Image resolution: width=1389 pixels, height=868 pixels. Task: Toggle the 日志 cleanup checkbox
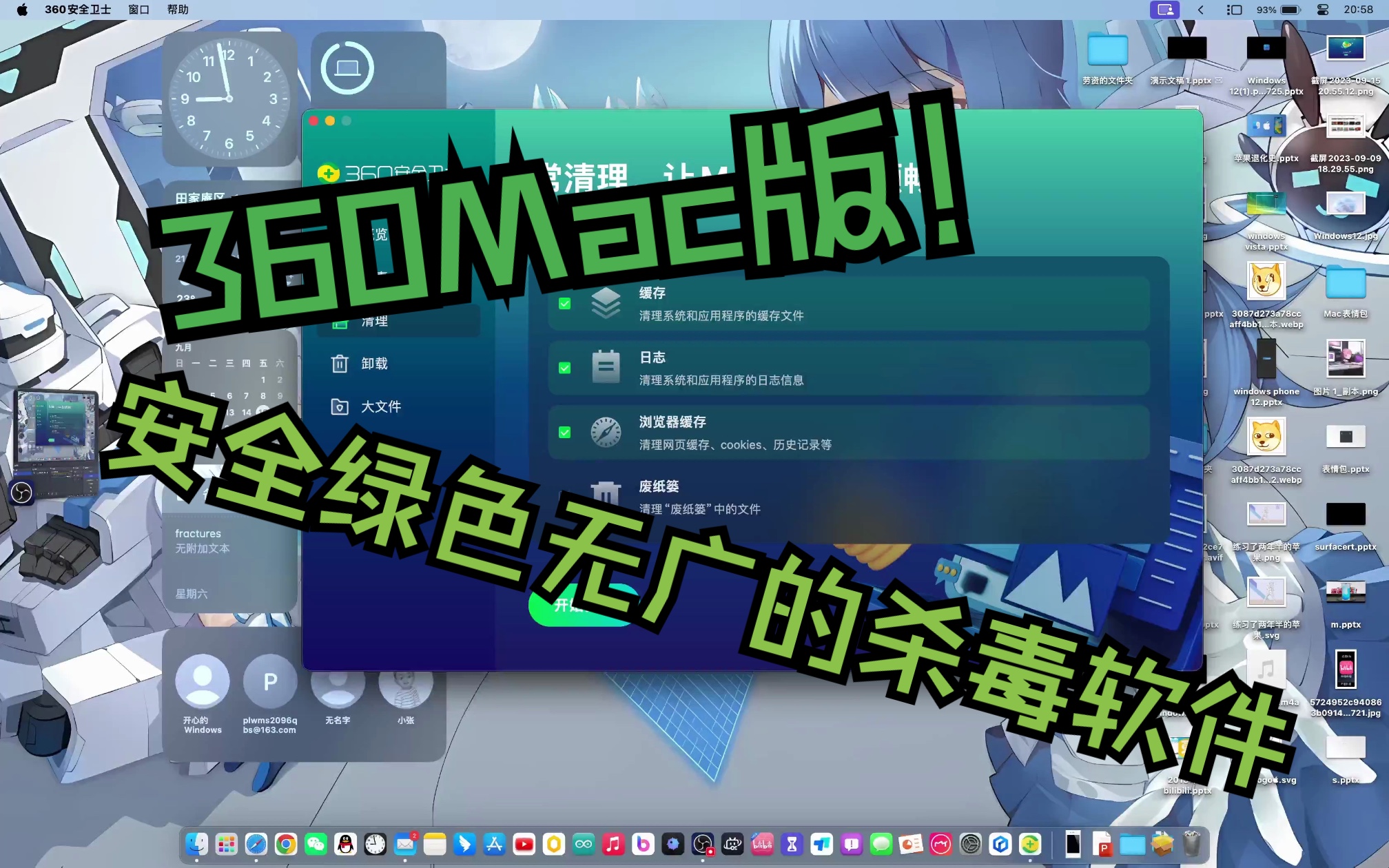pos(564,368)
